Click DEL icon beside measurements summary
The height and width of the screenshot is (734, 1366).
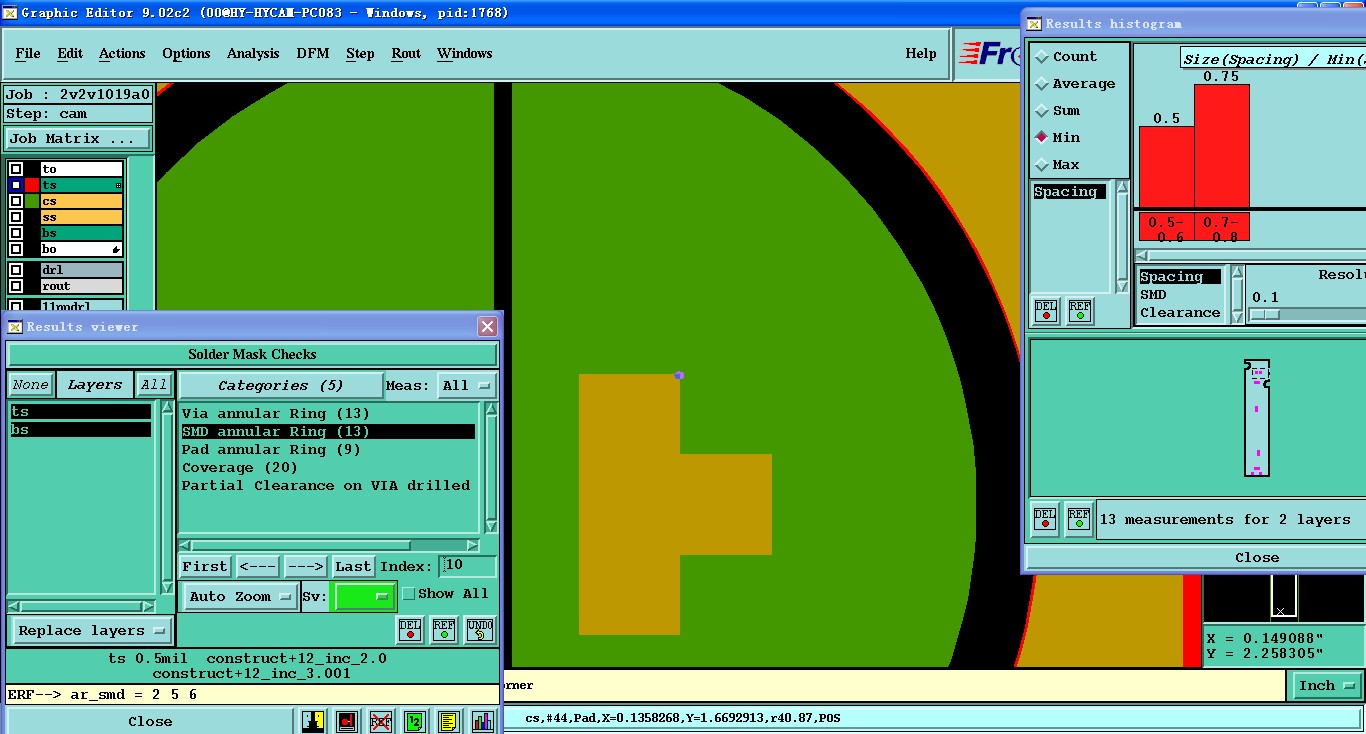tap(1045, 519)
